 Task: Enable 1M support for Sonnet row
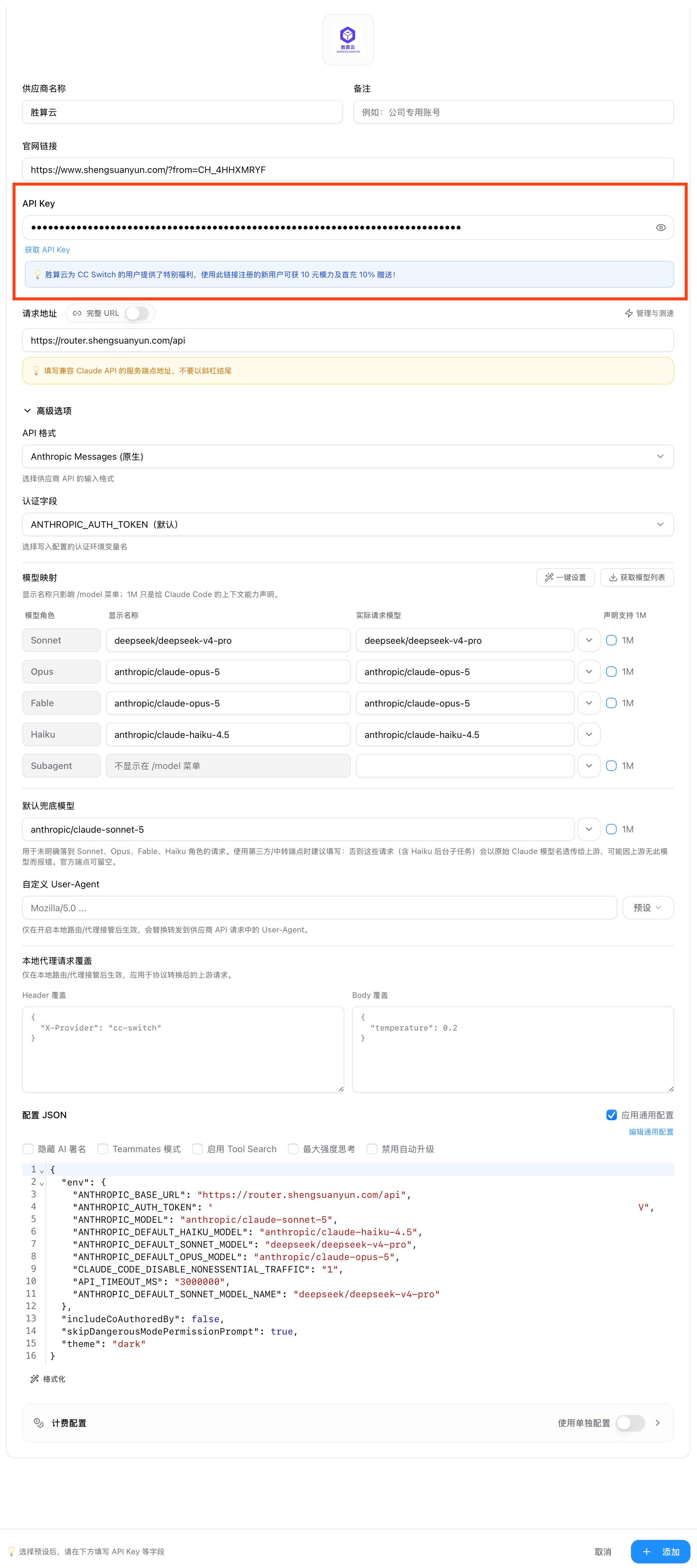[611, 640]
